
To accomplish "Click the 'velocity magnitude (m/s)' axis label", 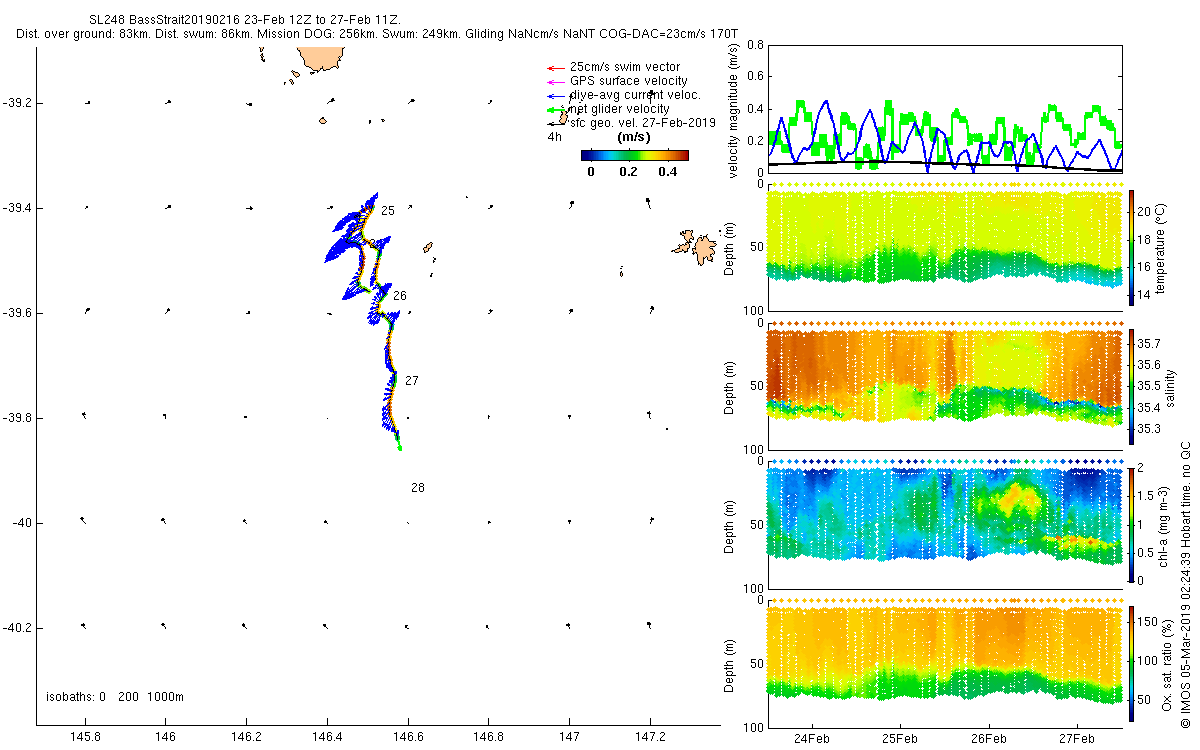I will coord(735,109).
